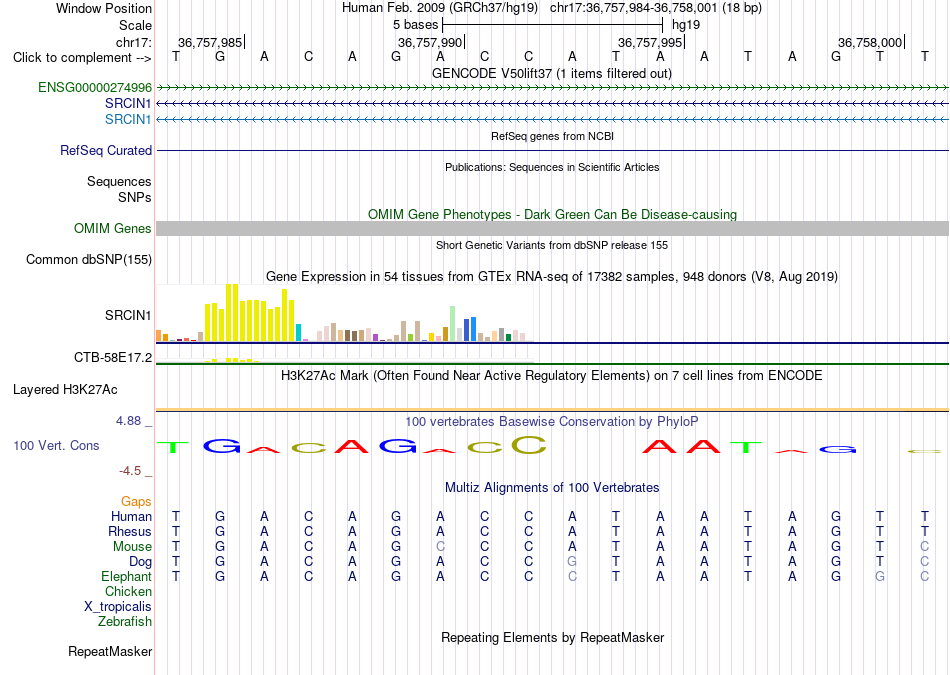Image resolution: width=950 pixels, height=675 pixels.
Task: Click Repeating Elements by RepeatMasker title
Action: (x=552, y=637)
